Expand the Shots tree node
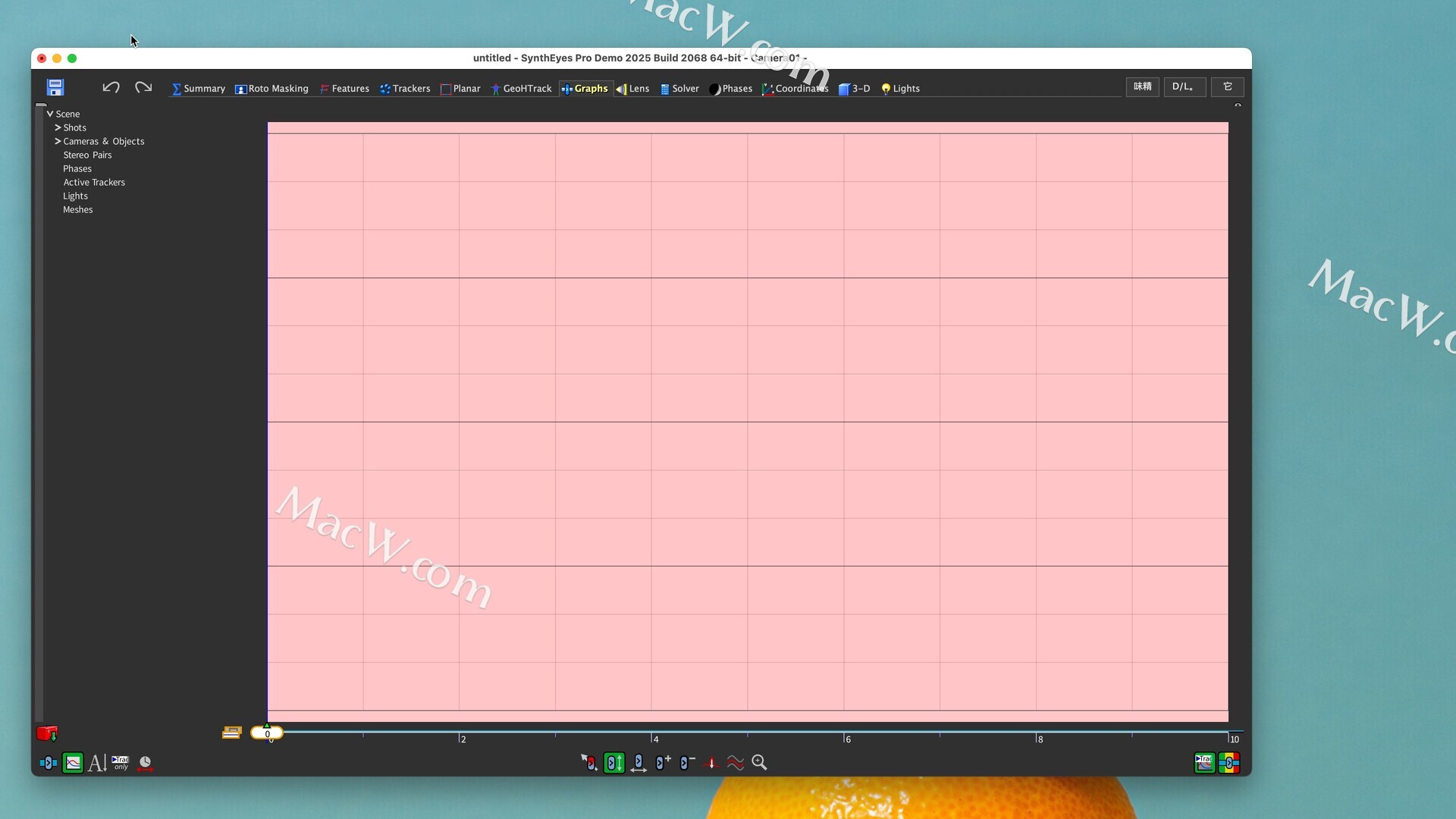Image resolution: width=1456 pixels, height=819 pixels. click(58, 127)
